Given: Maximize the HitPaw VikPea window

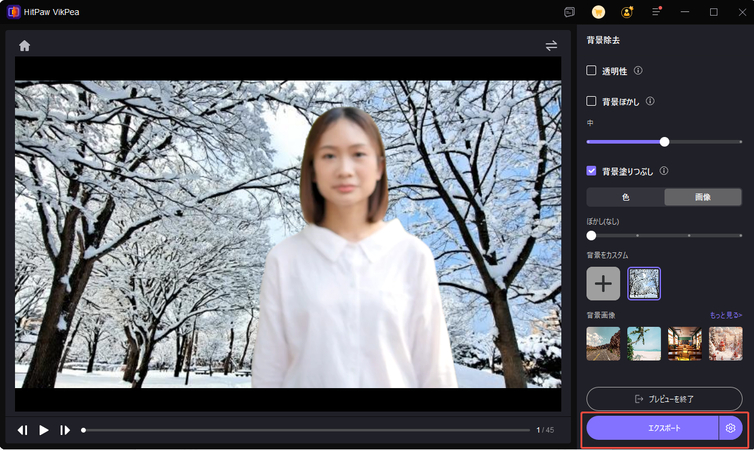Looking at the screenshot, I should 714,12.
